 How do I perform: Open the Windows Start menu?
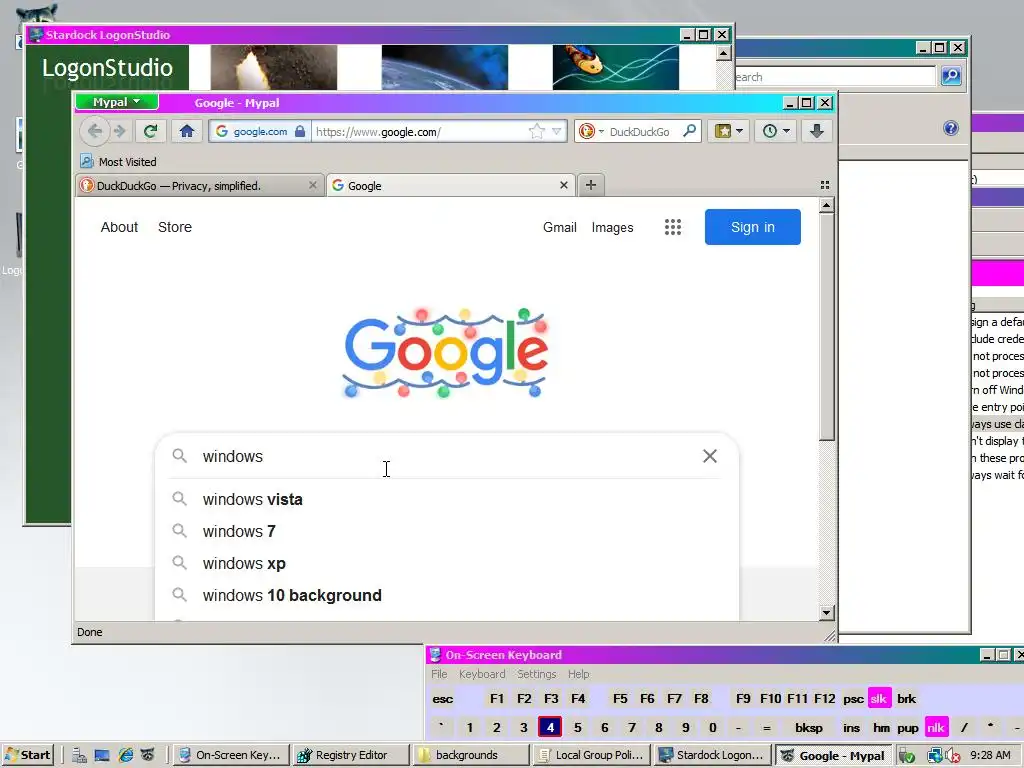click(x=27, y=755)
